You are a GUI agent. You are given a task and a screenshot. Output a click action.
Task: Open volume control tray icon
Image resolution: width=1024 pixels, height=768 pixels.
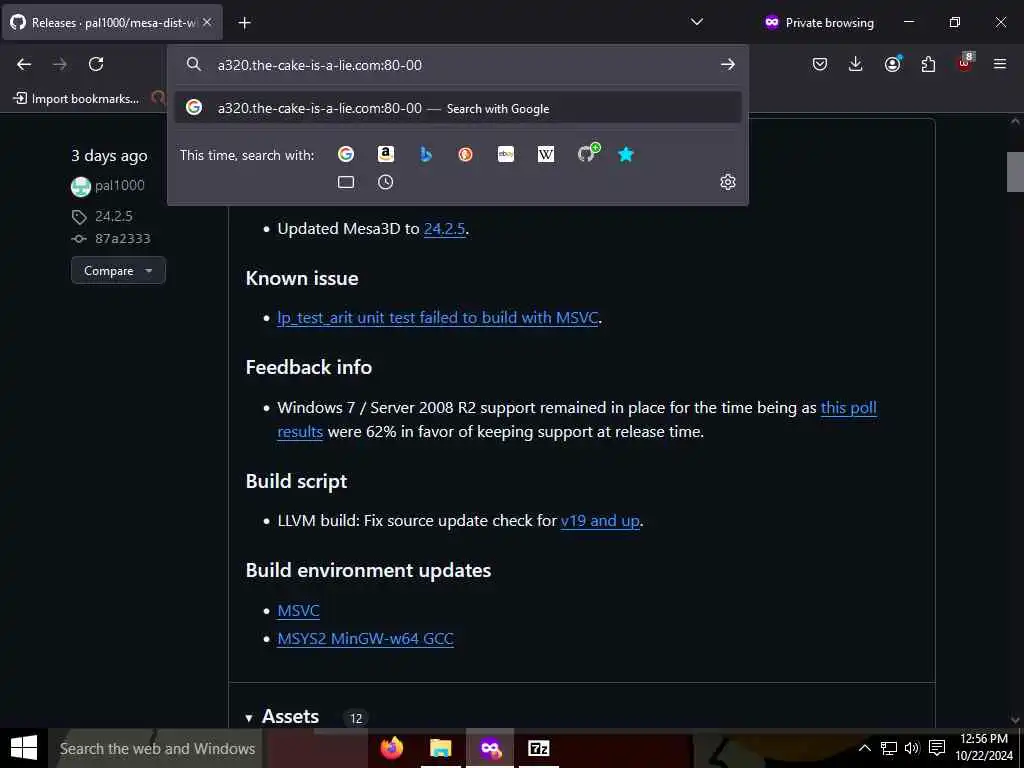912,748
